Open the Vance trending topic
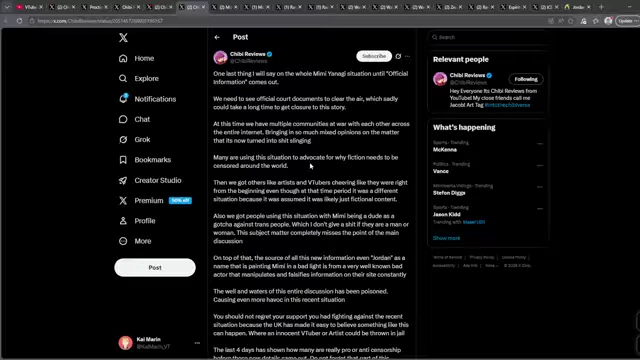The height and width of the screenshot is (360, 640). (x=441, y=171)
